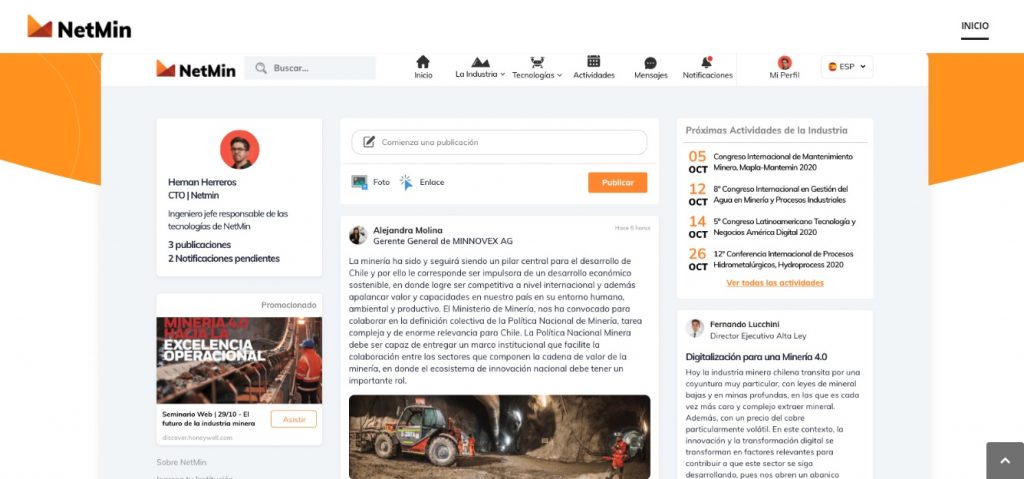Open the Actividades calendar icon
The image size is (1024, 479).
tap(594, 61)
